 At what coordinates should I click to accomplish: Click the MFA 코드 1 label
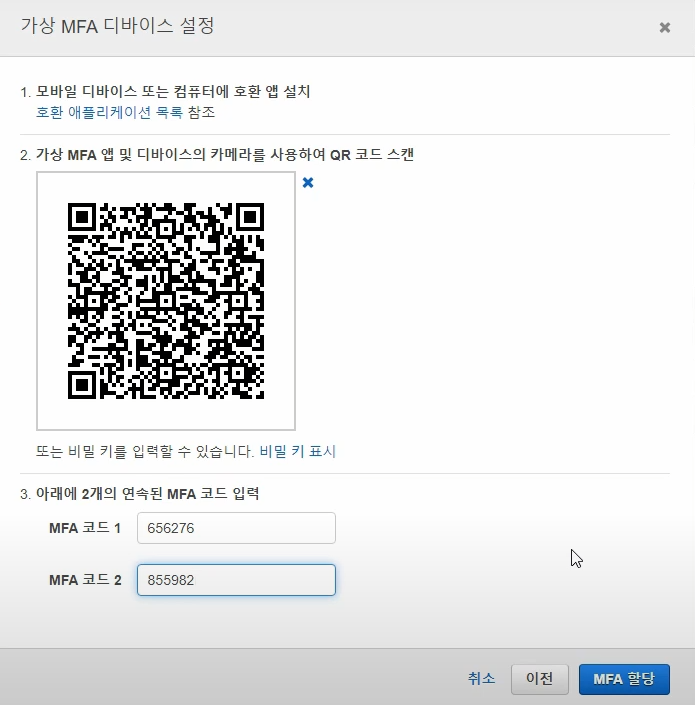point(85,528)
